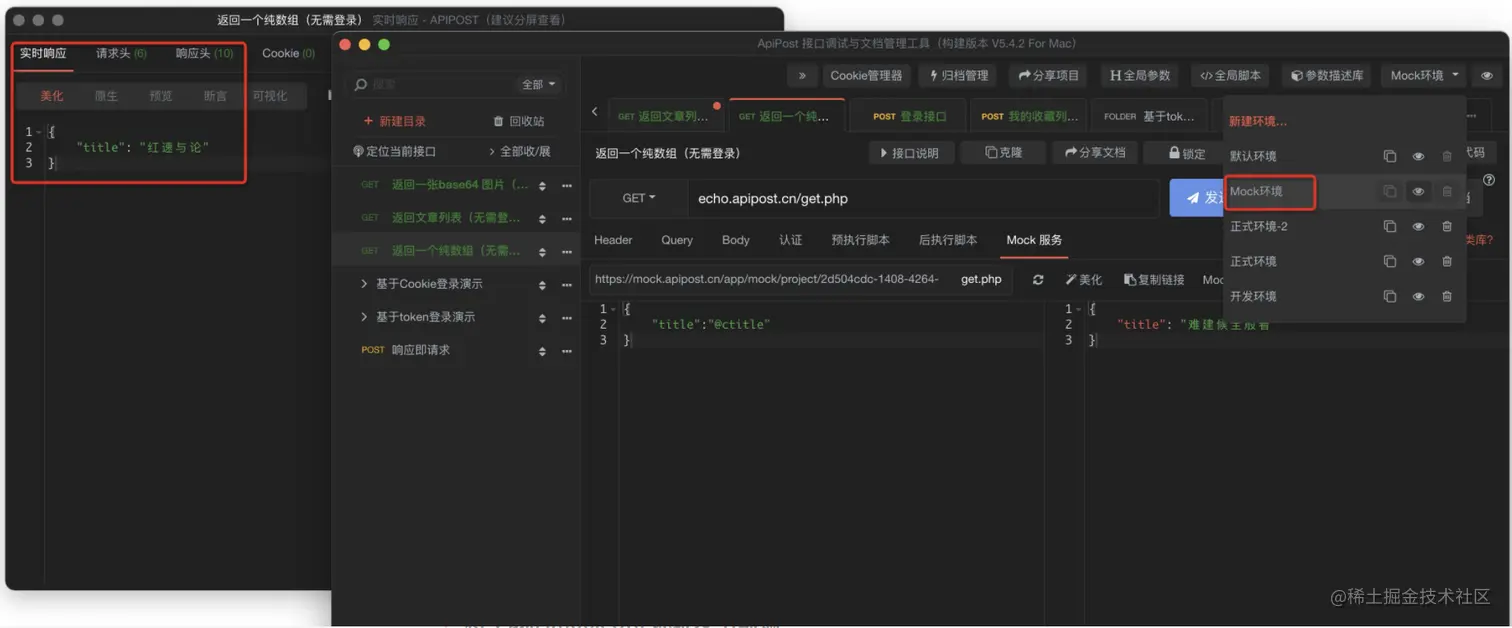Image resolution: width=1512 pixels, height=628 pixels.
Task: Remove 正式环境 with its trash icon
Action: click(x=1446, y=261)
